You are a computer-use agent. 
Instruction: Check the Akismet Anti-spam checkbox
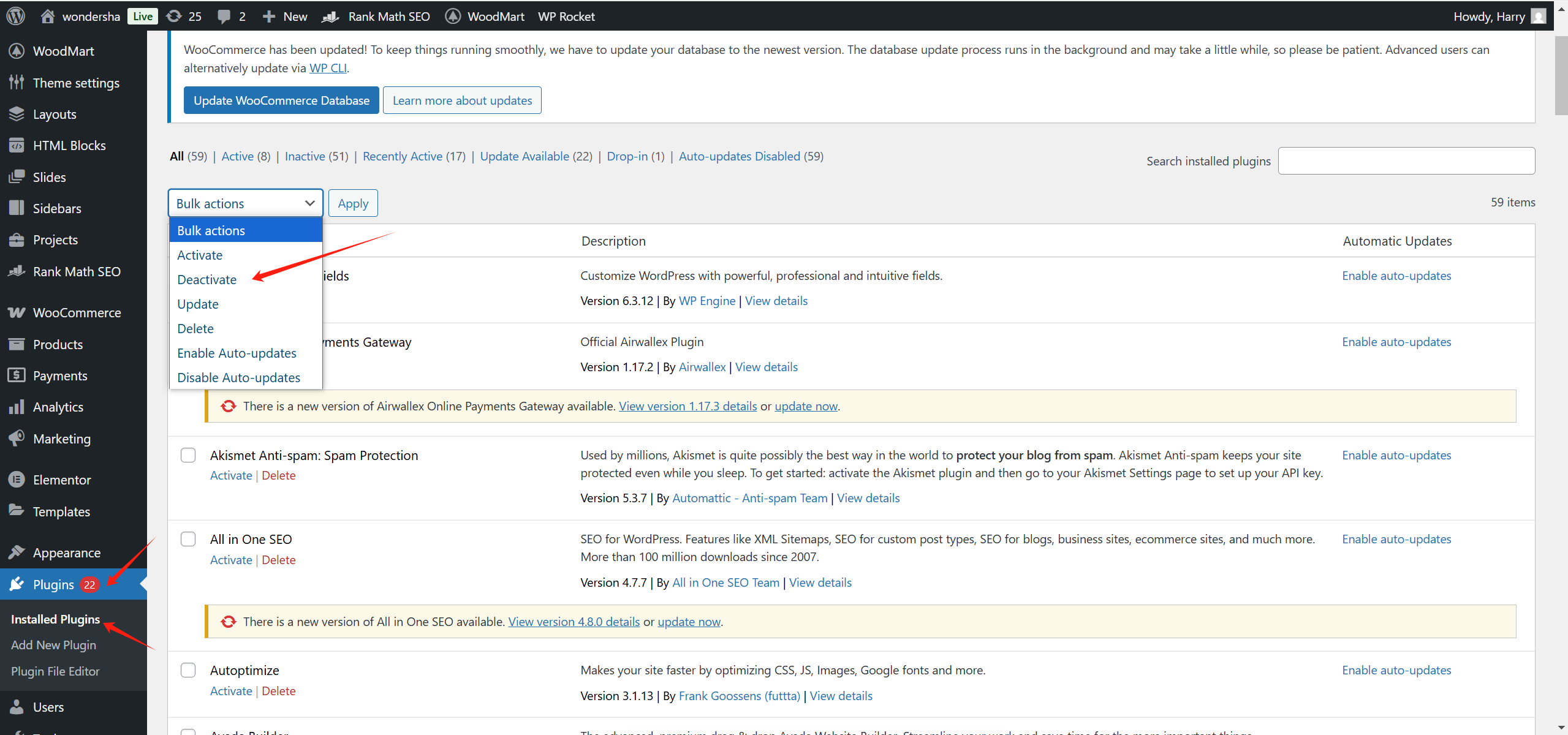pyautogui.click(x=188, y=455)
